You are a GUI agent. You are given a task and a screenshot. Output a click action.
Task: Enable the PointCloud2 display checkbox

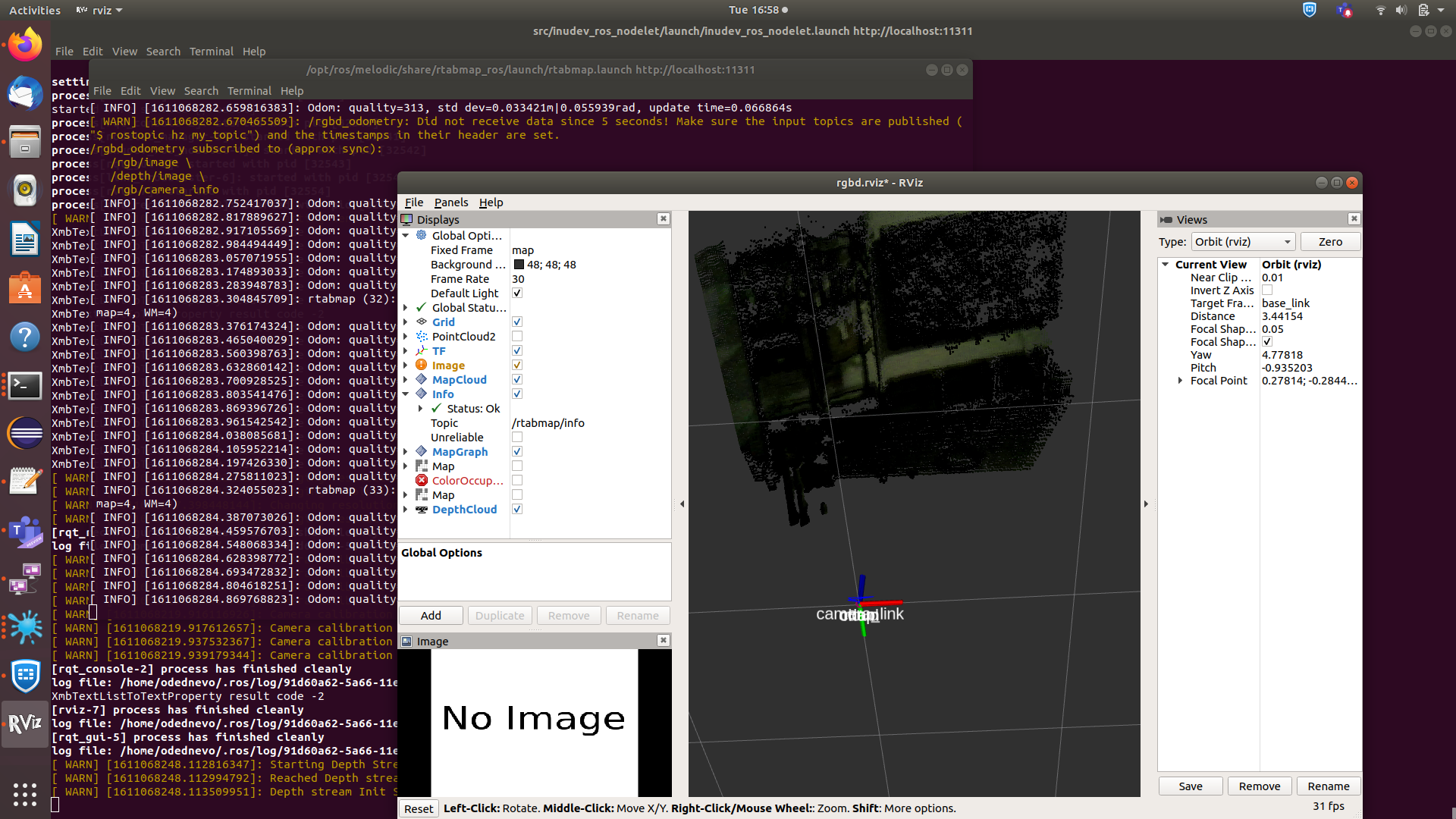(x=517, y=336)
